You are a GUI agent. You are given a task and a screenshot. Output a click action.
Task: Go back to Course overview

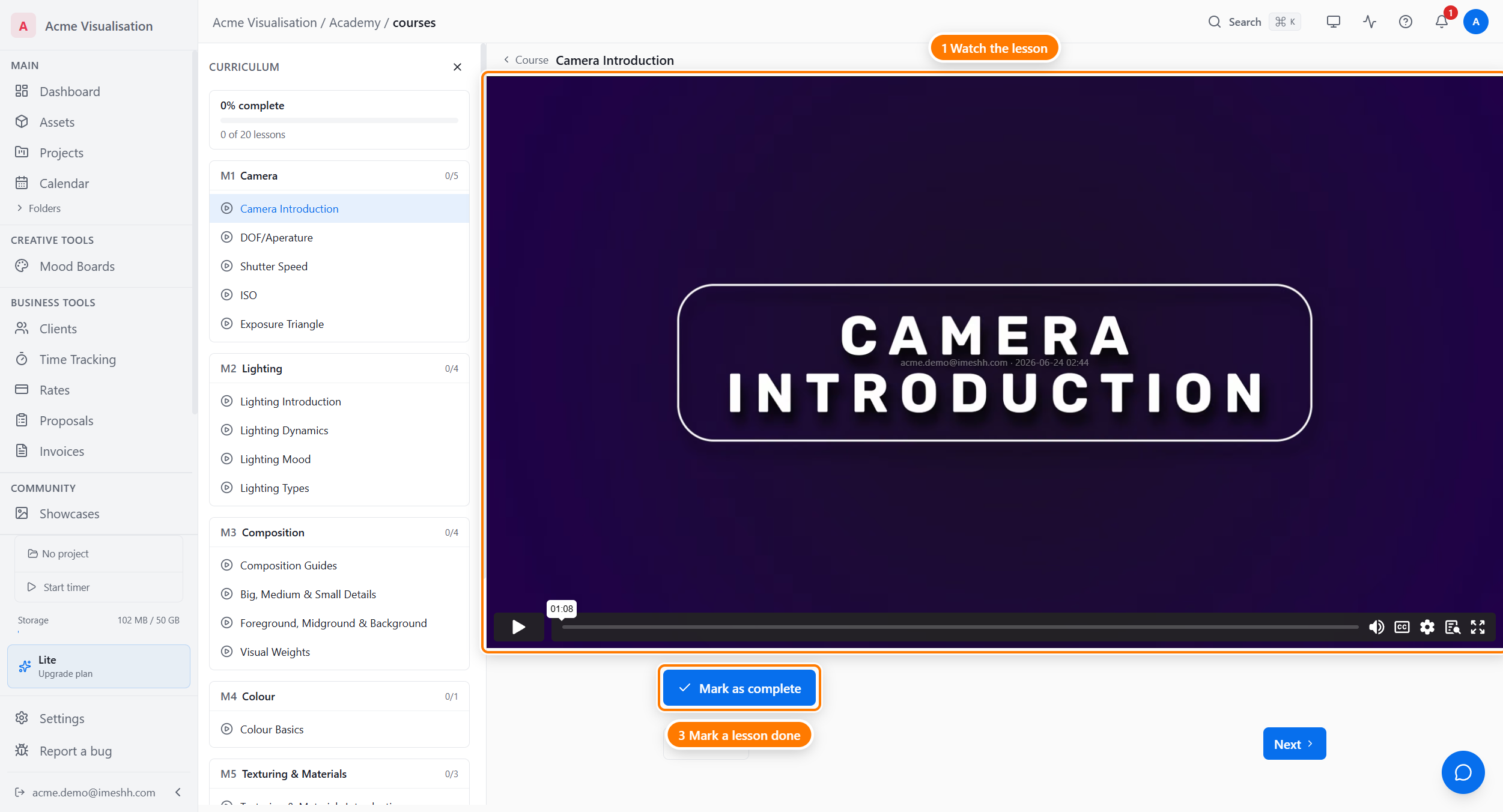click(526, 60)
